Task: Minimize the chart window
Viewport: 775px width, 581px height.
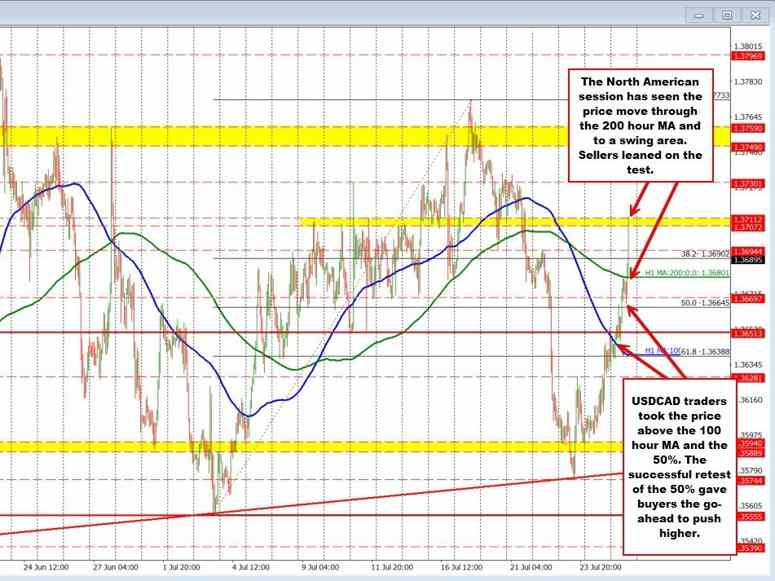Action: [x=699, y=15]
